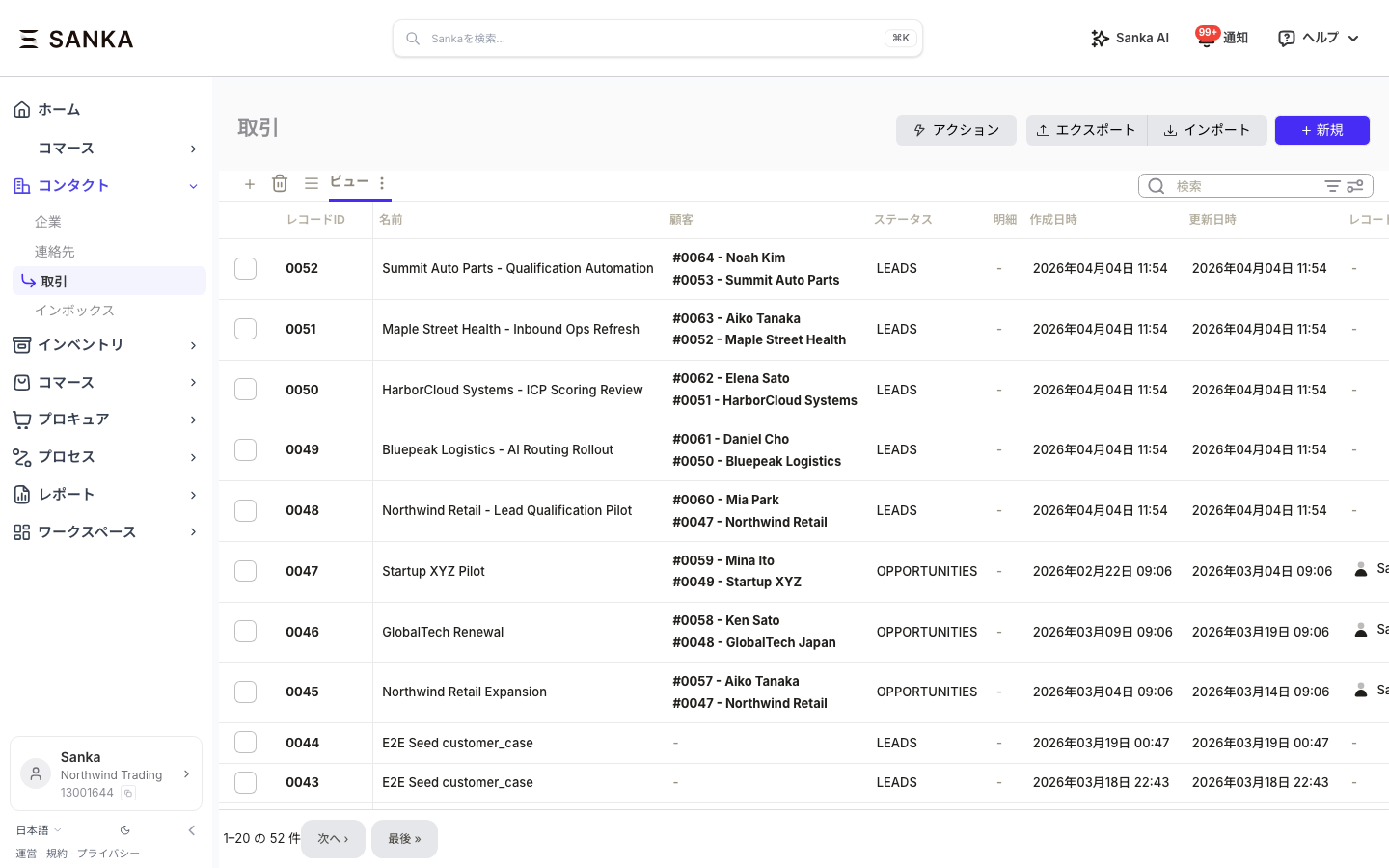Go to 企業 in the sidebar
This screenshot has height=868, width=1389.
[48, 222]
